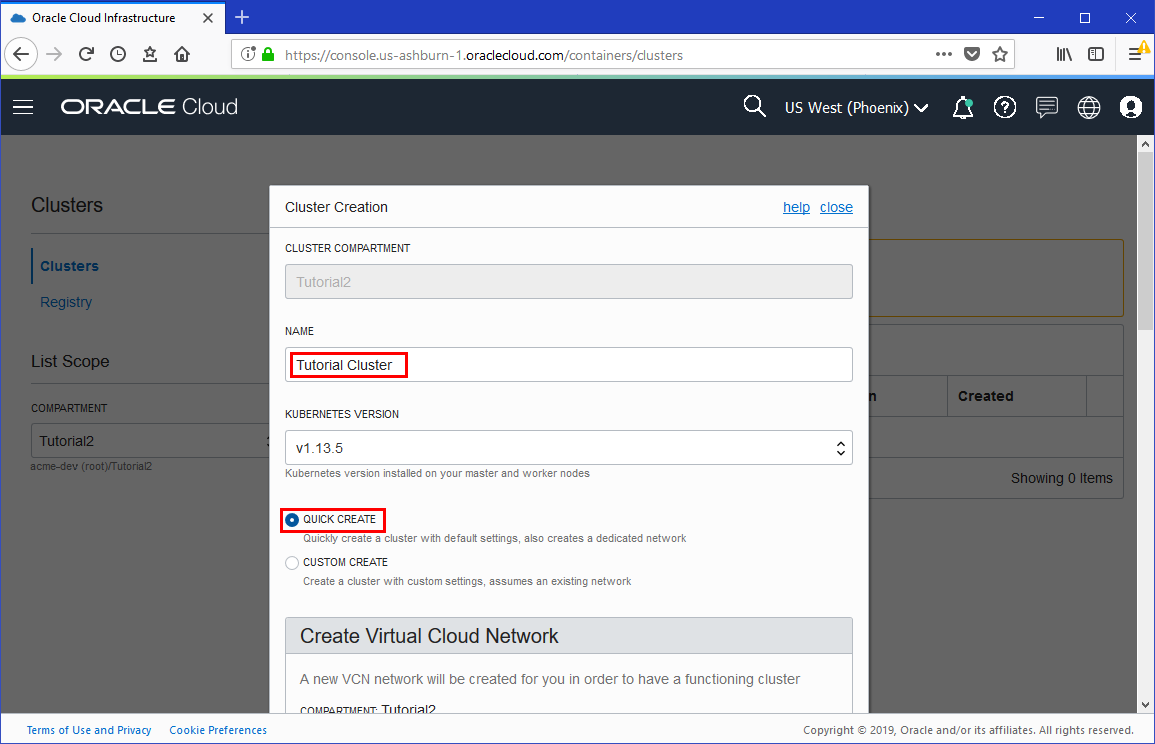Image resolution: width=1155 pixels, height=744 pixels.
Task: Click the 'acme-dev (root)/Tutorial2' path text
Action: tap(91, 466)
